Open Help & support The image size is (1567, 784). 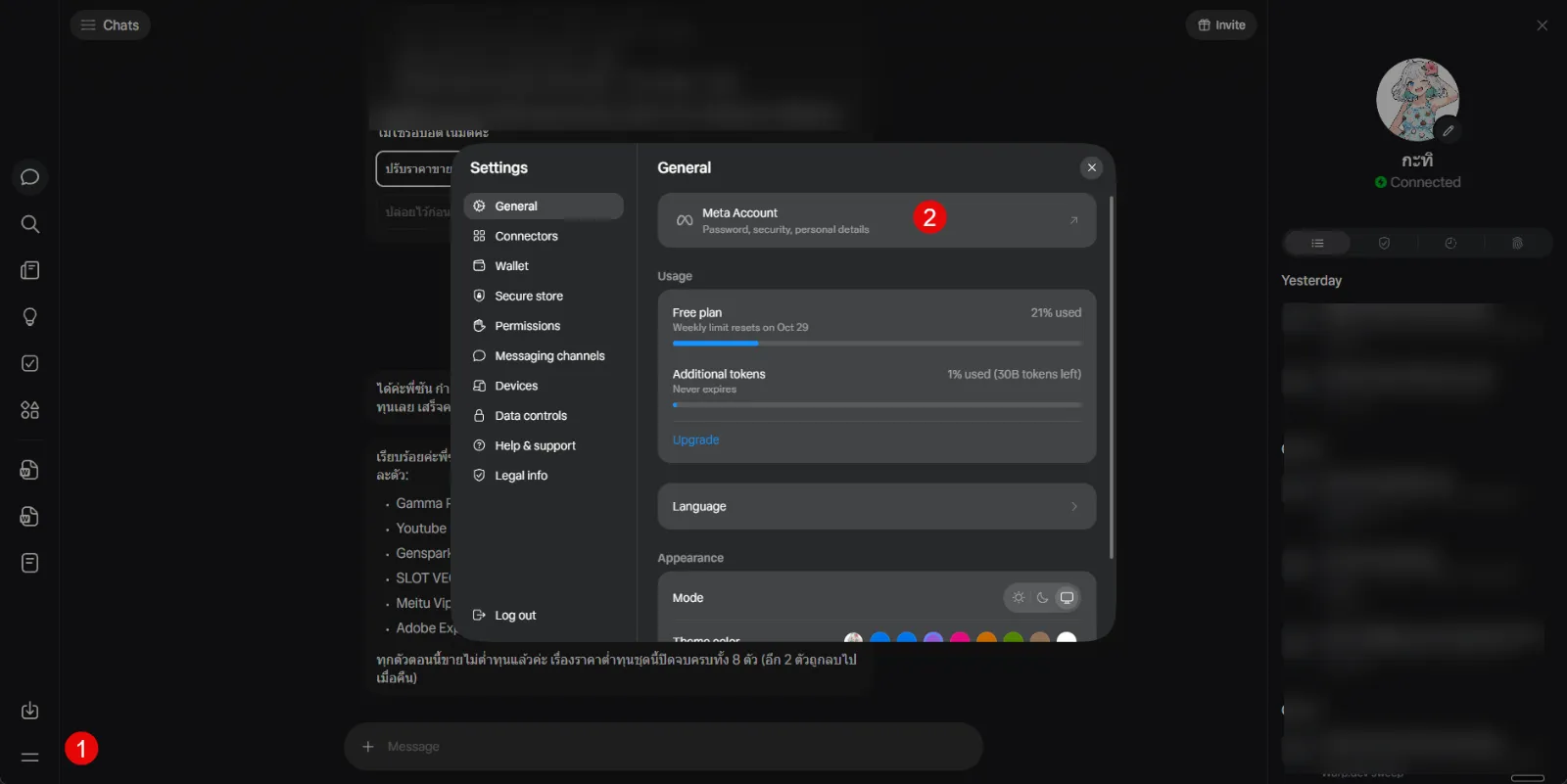[544, 445]
